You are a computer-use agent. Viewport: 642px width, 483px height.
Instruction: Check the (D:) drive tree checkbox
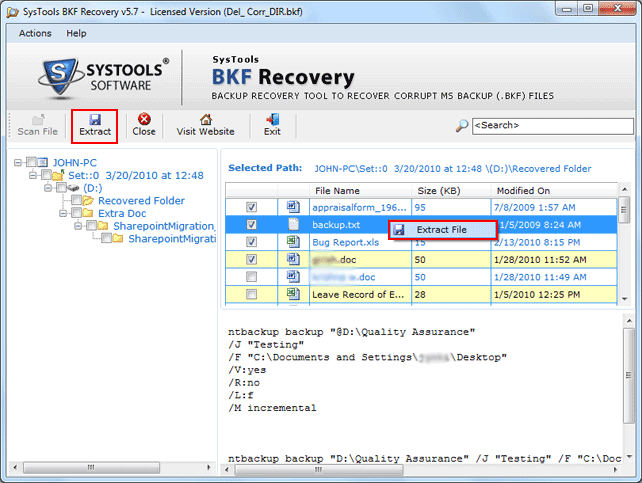tap(61, 187)
